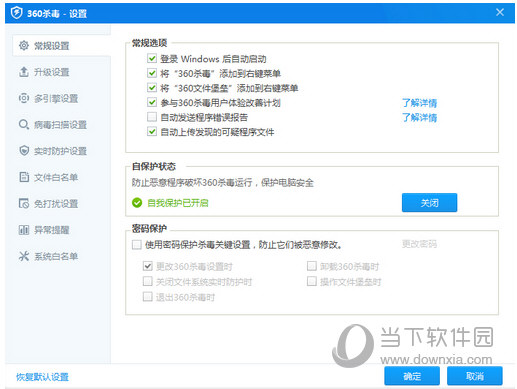Enable 使用密码保护杀毒关键设置 checkbox

click(137, 245)
